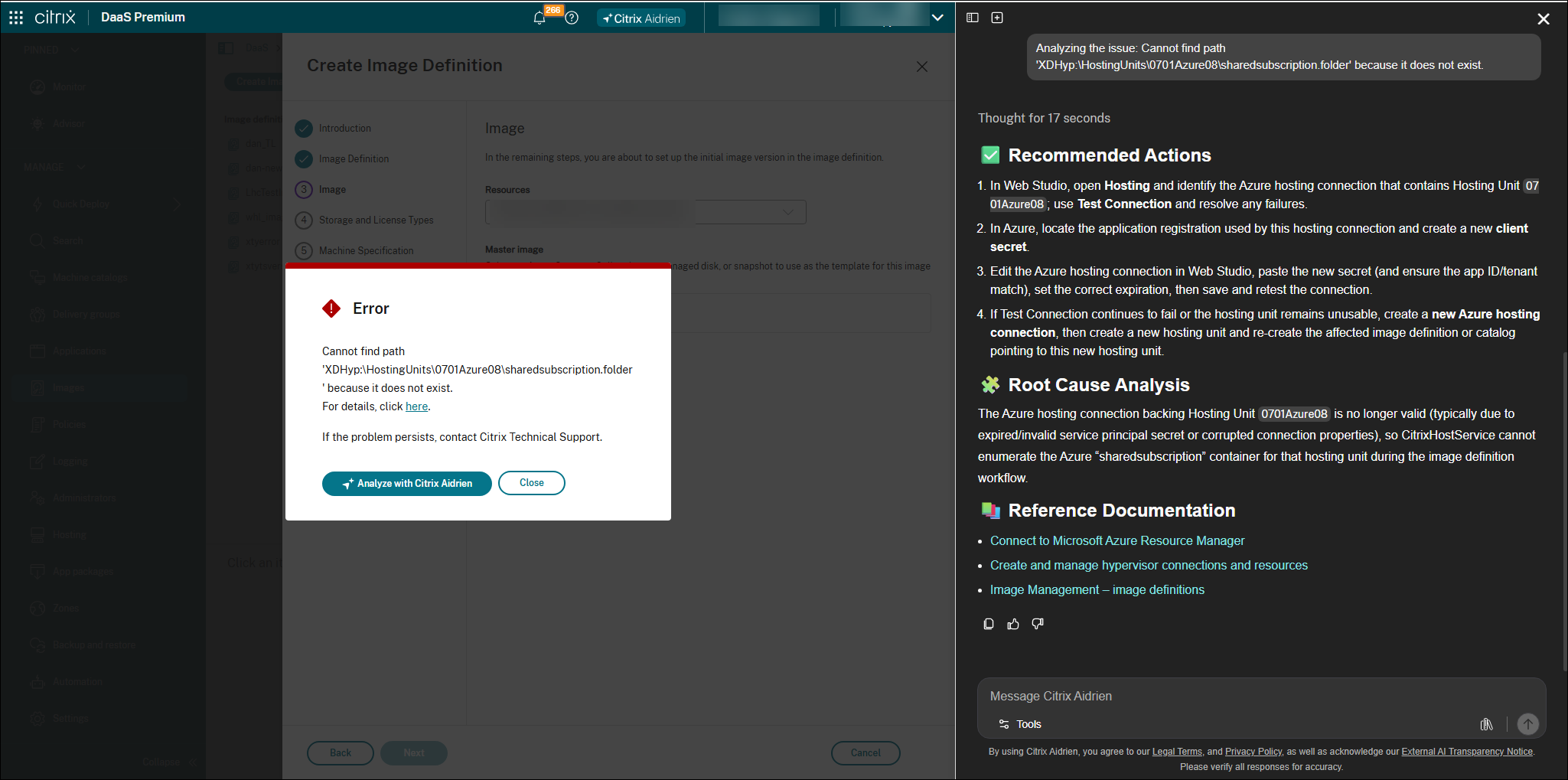1568x780 pixels.
Task: Close the Create Image Definition wizard
Action: pyautogui.click(x=922, y=67)
